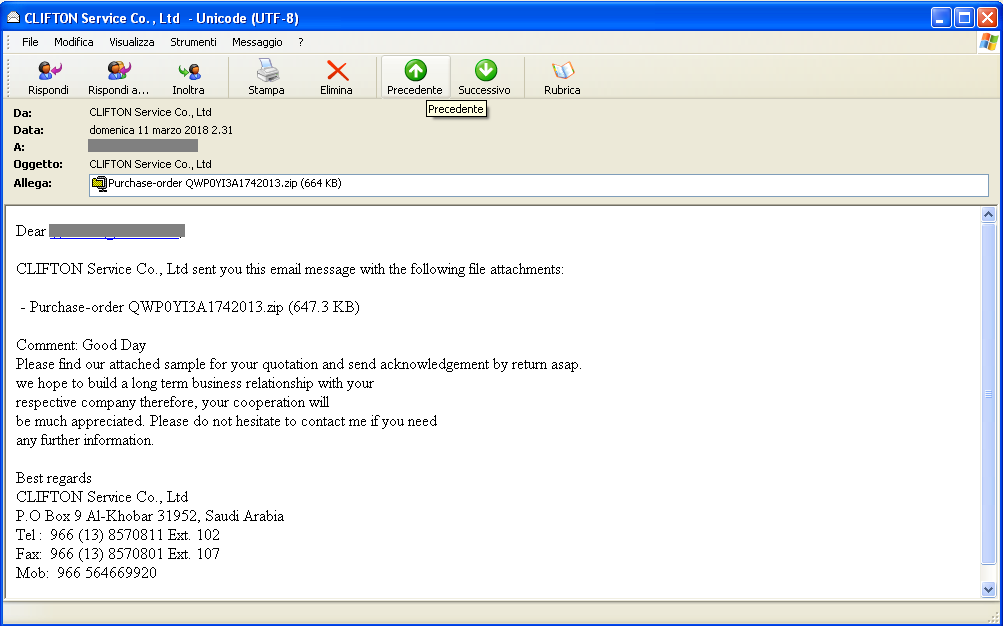Select the Purchase-order zip attachment name
Screen dimensions: 1003x626
(x=225, y=184)
